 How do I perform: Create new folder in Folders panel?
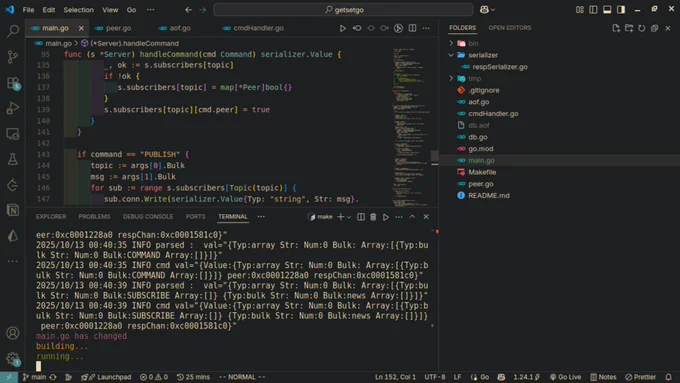click(x=629, y=28)
